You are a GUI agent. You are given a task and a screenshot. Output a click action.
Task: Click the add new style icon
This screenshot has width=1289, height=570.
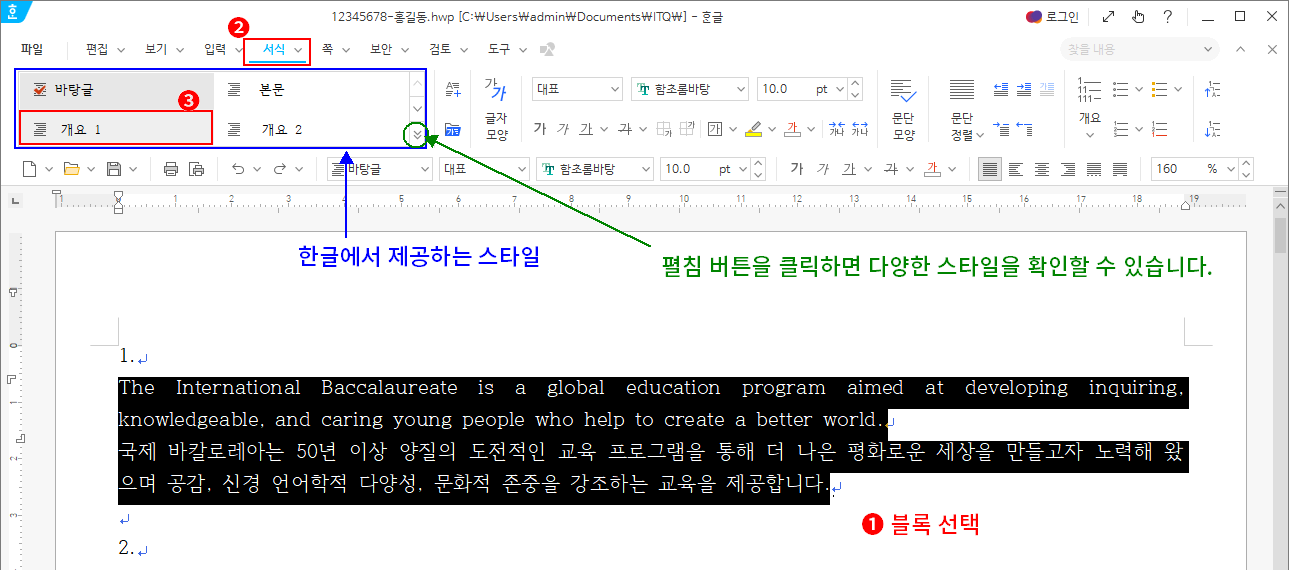click(453, 89)
